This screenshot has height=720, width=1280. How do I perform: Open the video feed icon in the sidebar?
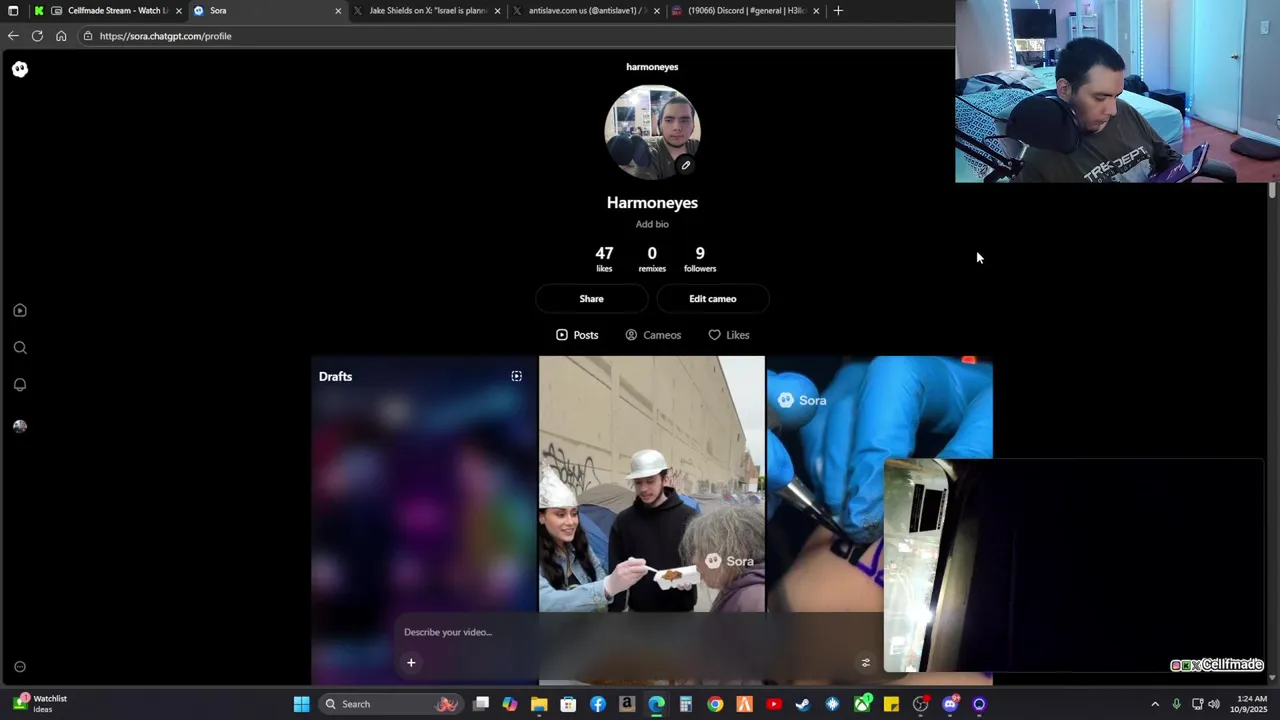point(20,310)
